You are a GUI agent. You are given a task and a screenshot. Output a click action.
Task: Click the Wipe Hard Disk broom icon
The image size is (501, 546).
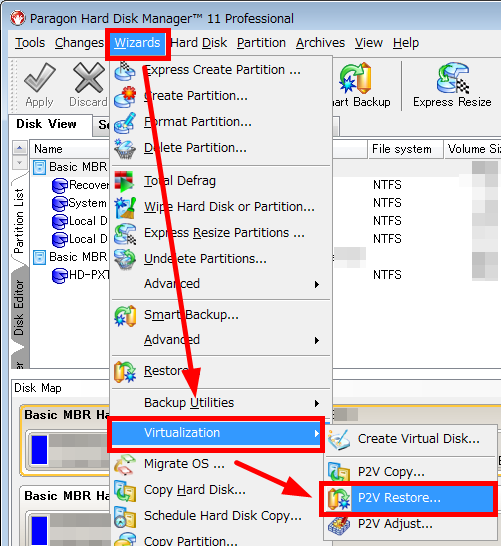(125, 208)
